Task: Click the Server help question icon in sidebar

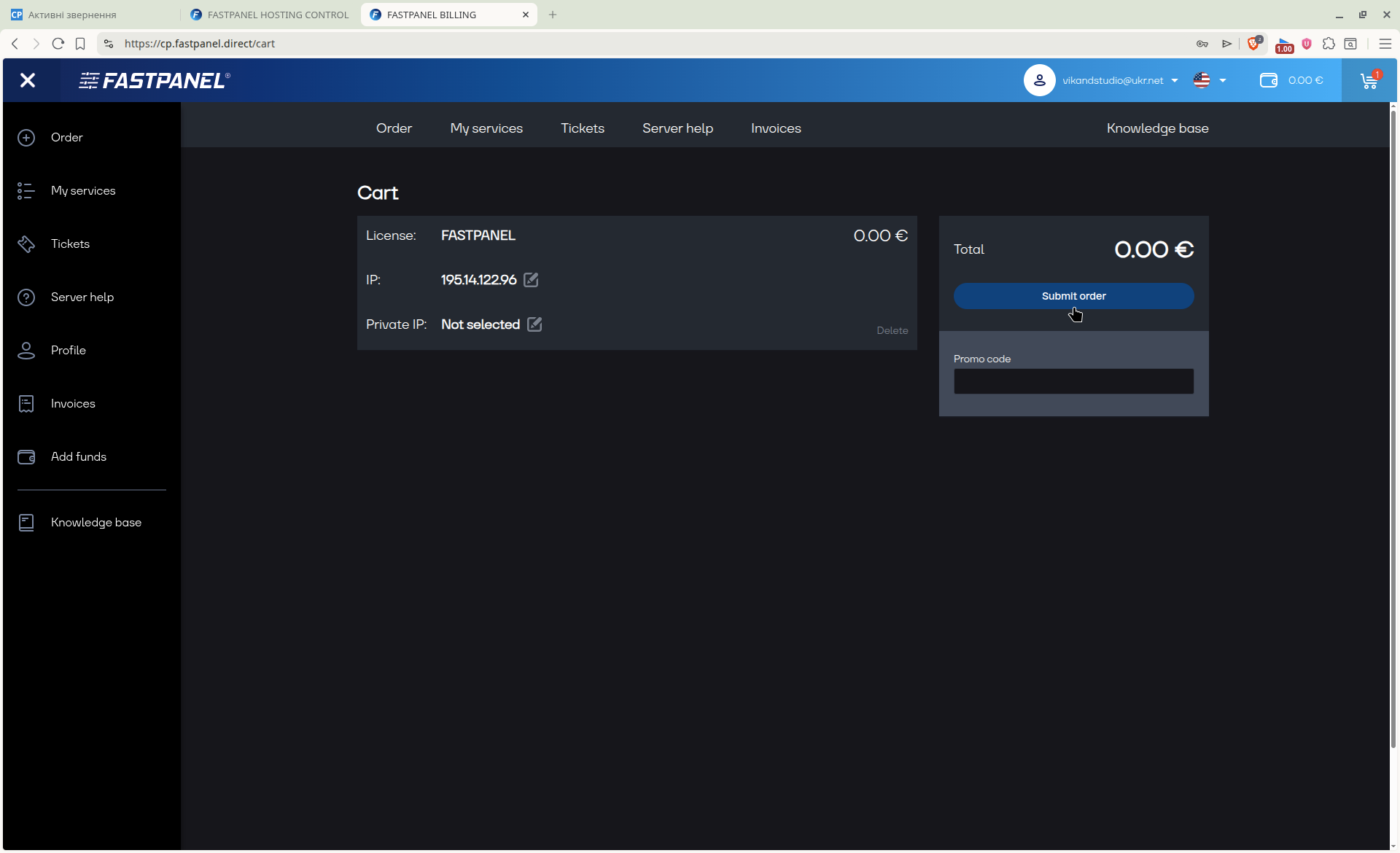Action: (x=26, y=297)
